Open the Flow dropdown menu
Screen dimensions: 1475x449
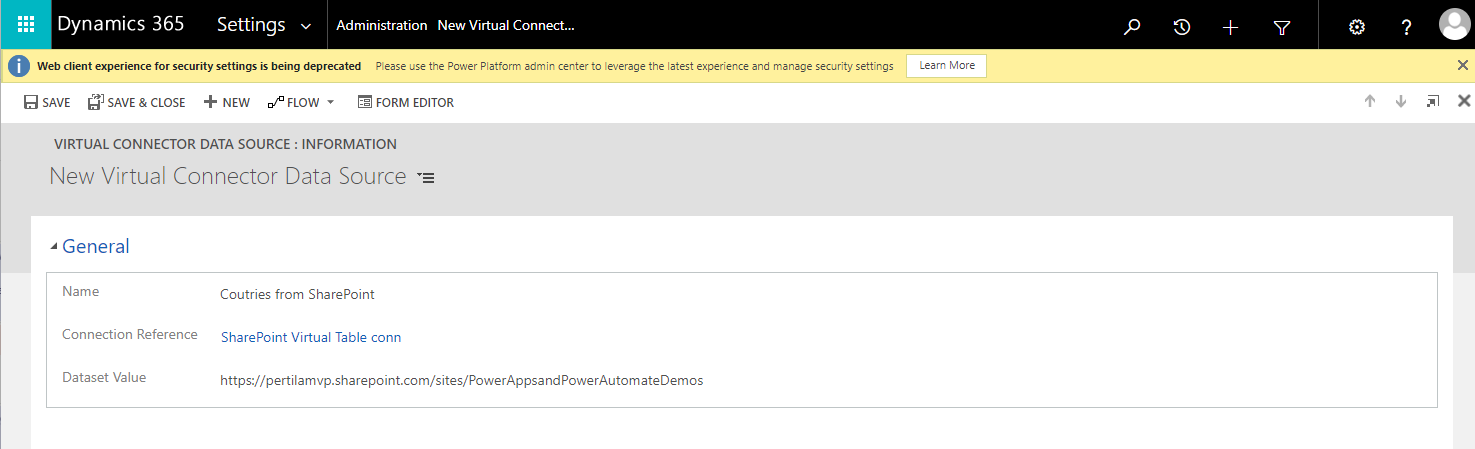[x=301, y=102]
